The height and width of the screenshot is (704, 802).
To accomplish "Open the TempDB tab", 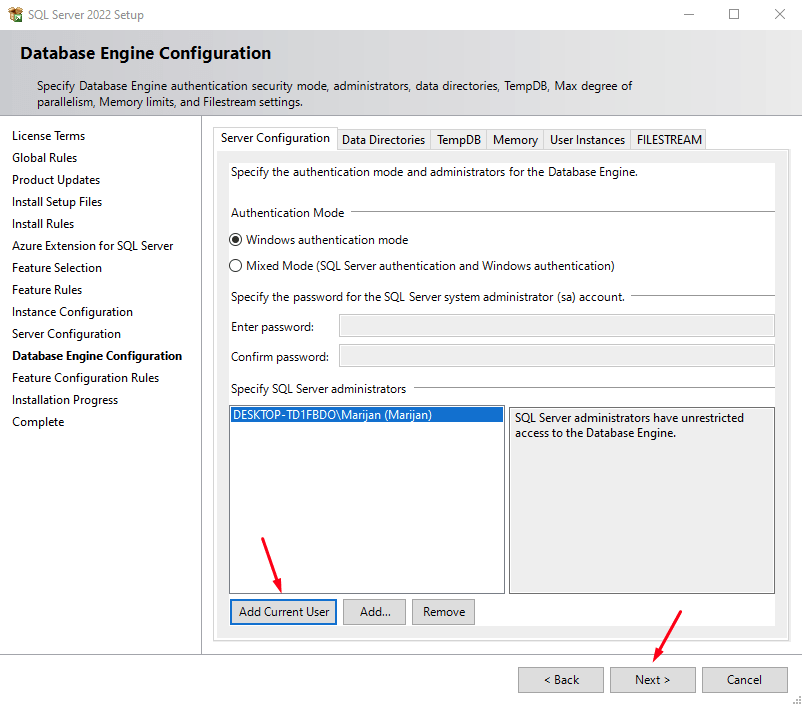I will tap(459, 140).
